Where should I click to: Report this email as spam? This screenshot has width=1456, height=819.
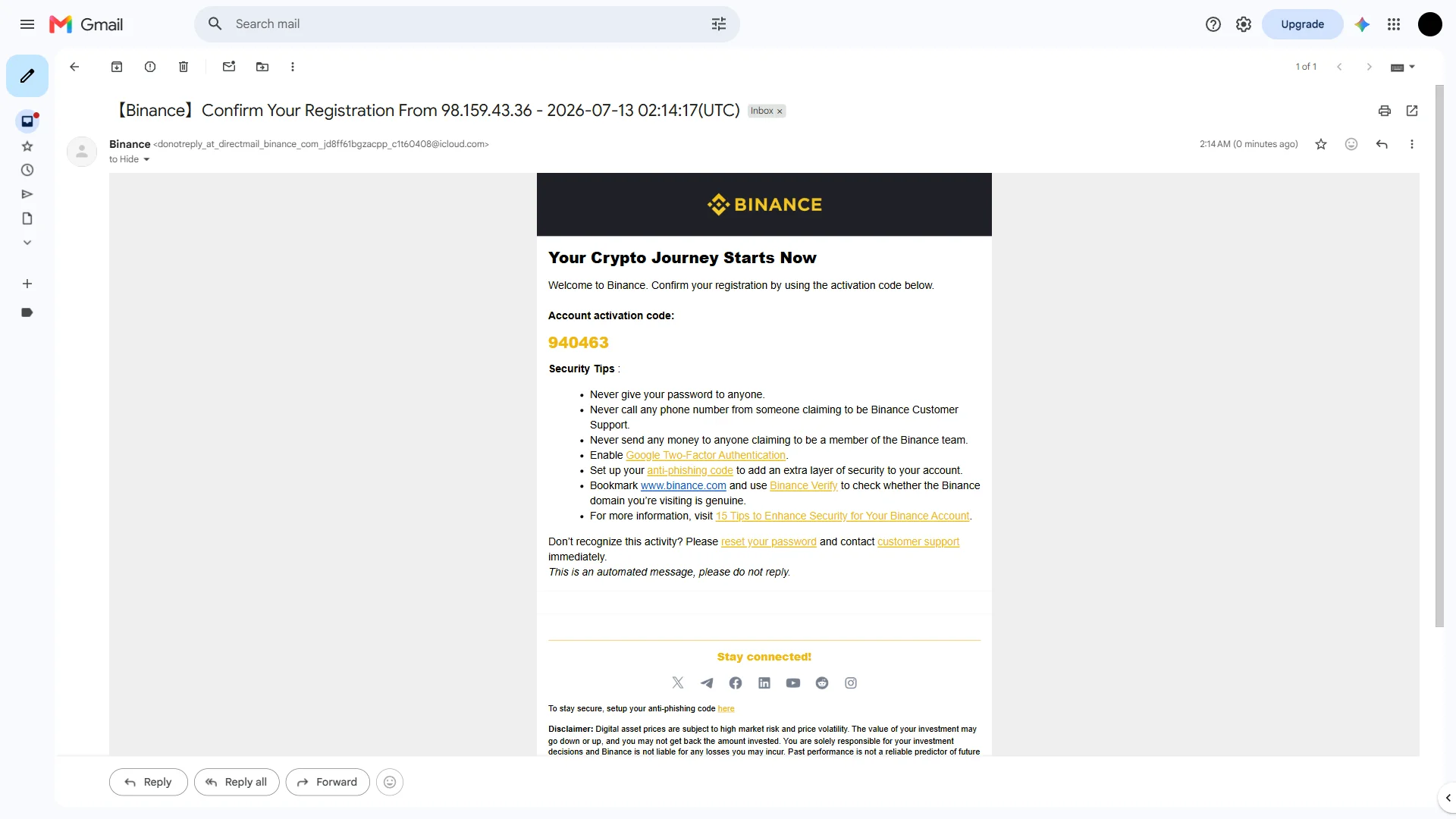pos(150,67)
